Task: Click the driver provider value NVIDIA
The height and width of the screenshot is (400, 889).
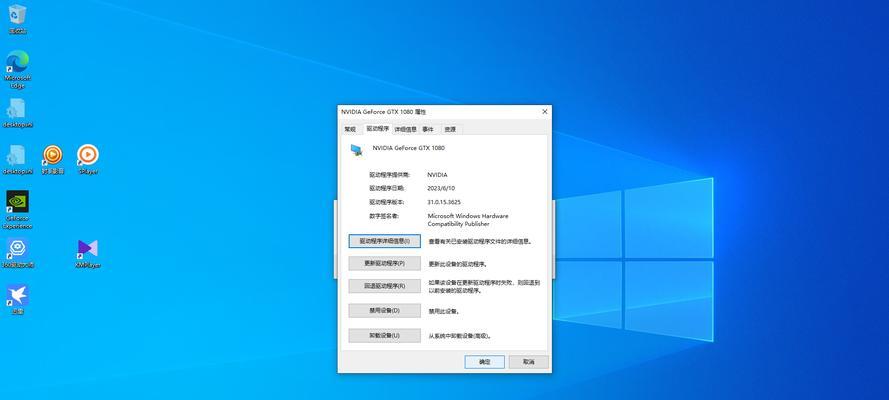Action: 437,175
